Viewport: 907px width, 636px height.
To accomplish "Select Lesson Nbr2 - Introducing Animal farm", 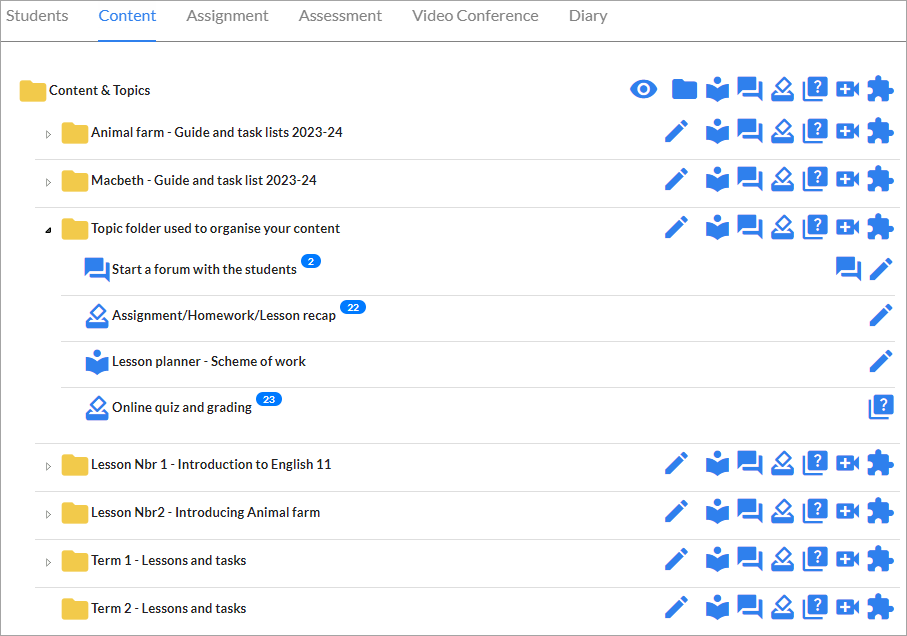I will tap(205, 512).
